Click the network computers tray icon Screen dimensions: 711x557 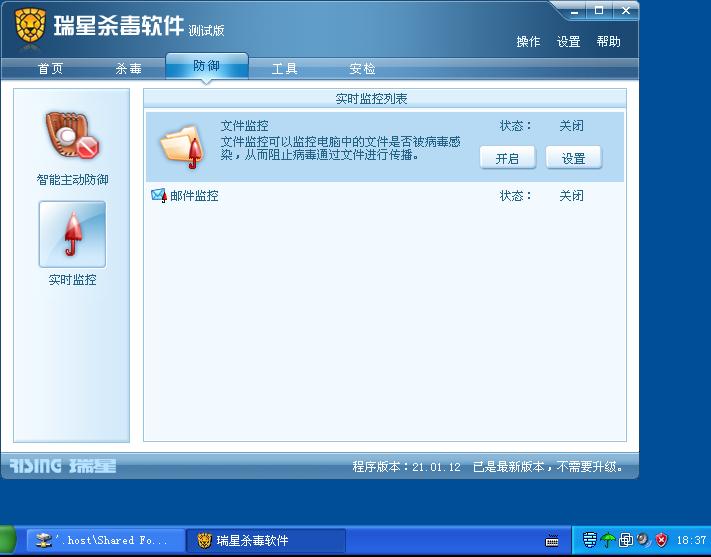pyautogui.click(x=625, y=540)
